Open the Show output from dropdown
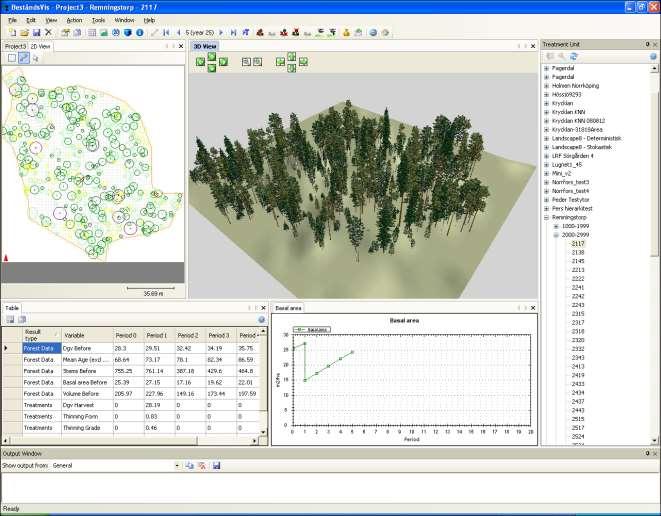 click(x=177, y=465)
